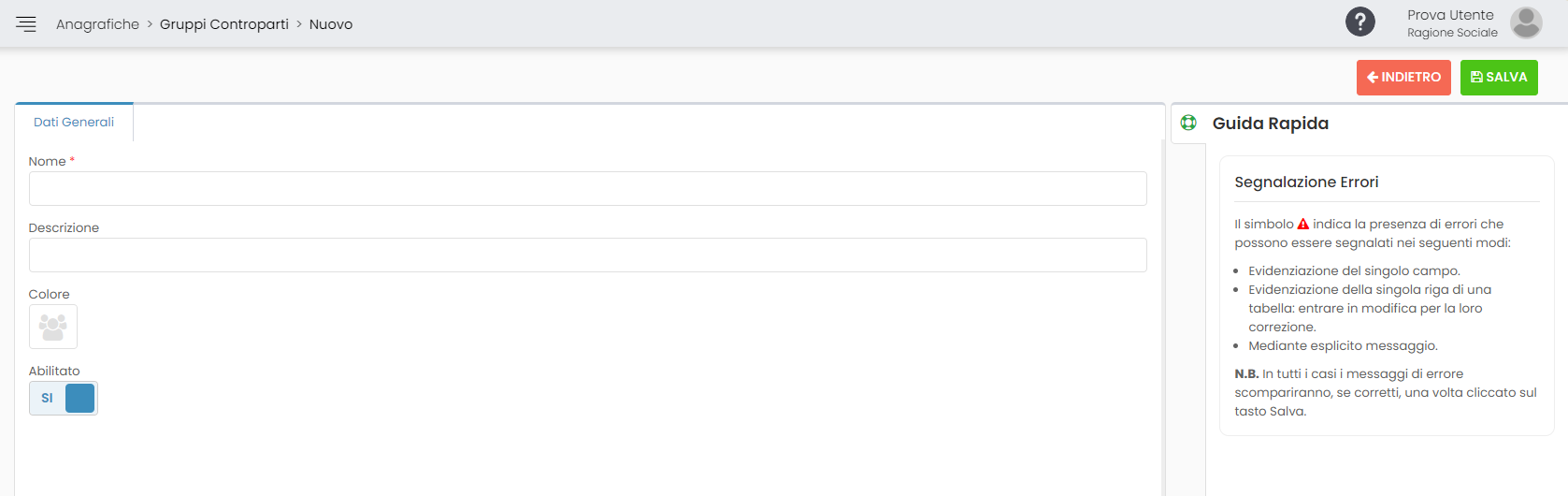This screenshot has width=1568, height=496.
Task: Switch to the Dati Generali tab
Action: (74, 122)
